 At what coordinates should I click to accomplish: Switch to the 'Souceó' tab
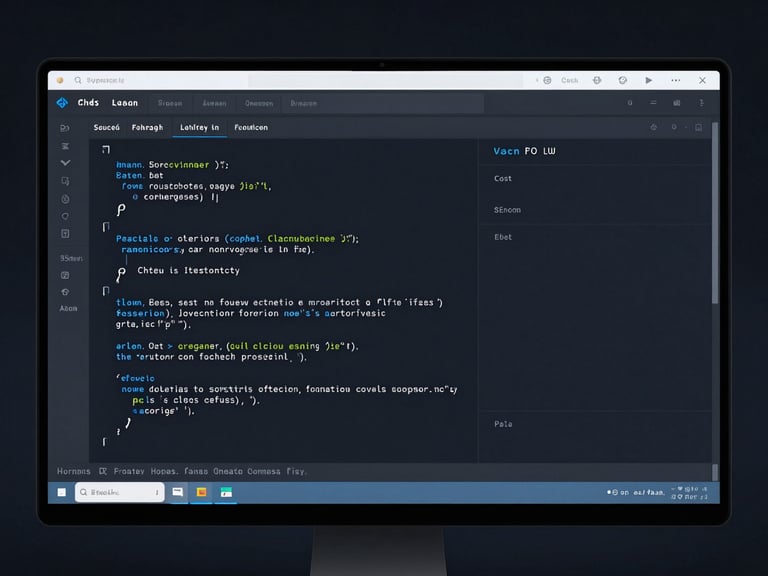[107, 127]
